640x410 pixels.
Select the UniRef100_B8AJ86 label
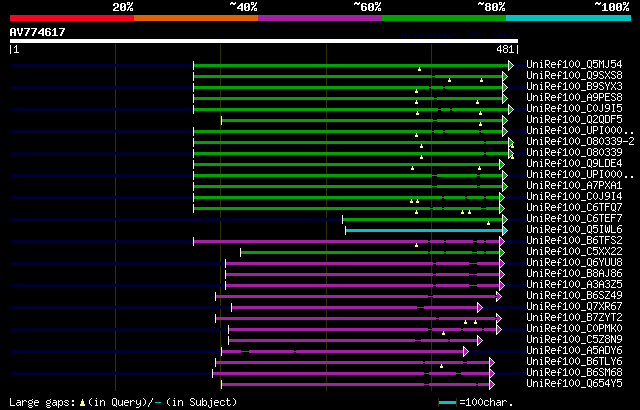click(x=574, y=274)
